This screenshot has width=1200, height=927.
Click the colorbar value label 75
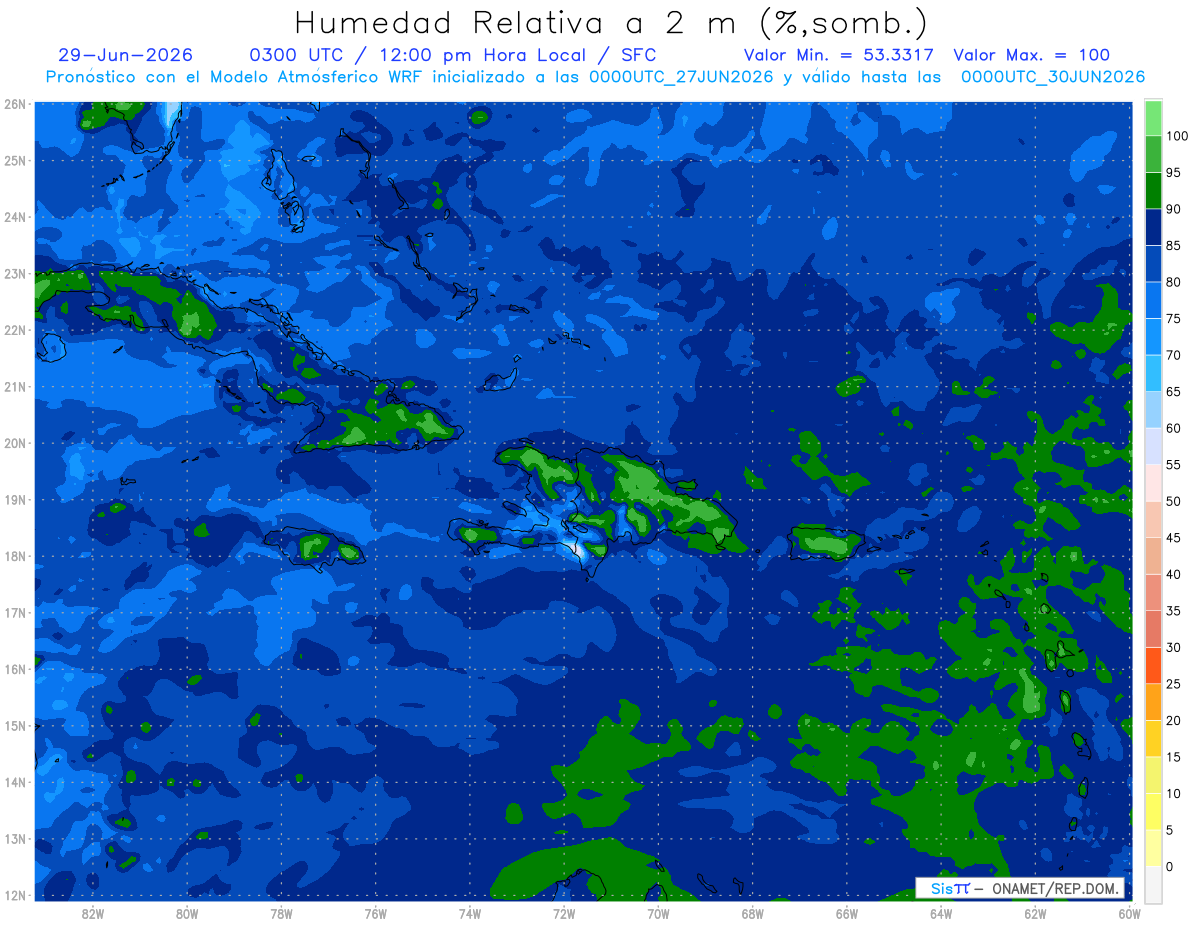[1173, 318]
